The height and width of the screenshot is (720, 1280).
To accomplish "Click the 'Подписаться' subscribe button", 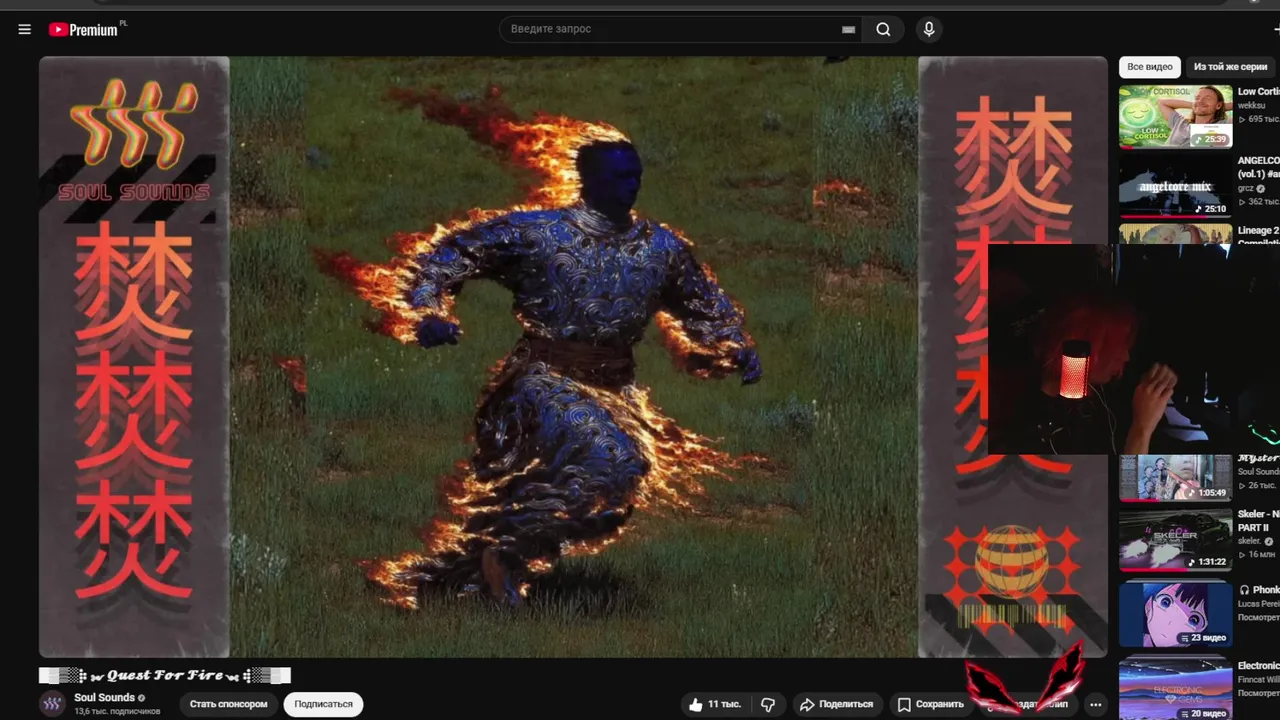I will pos(323,704).
